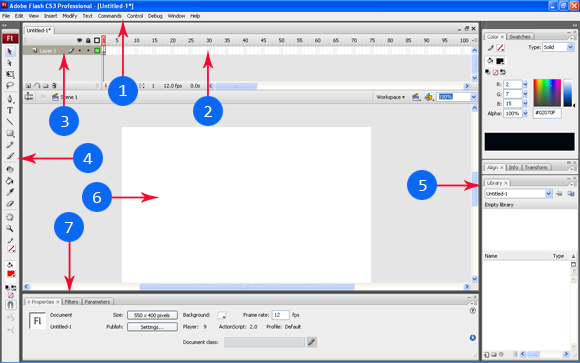Screen dimensions: 580x363
Task: Toggle Layer 1 green outline square
Action: tap(97, 51)
